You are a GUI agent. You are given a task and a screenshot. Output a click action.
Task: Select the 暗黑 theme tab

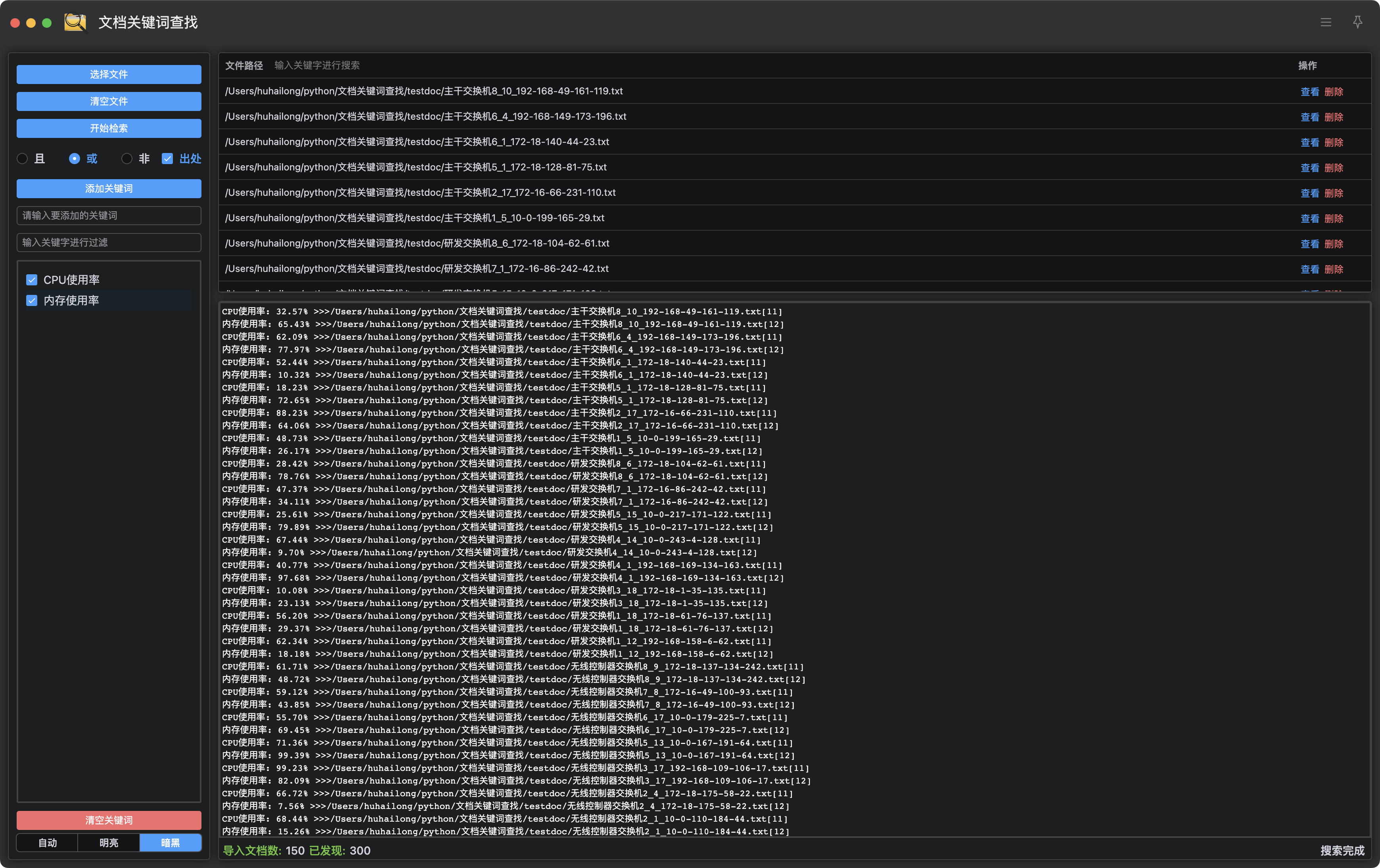point(170,842)
